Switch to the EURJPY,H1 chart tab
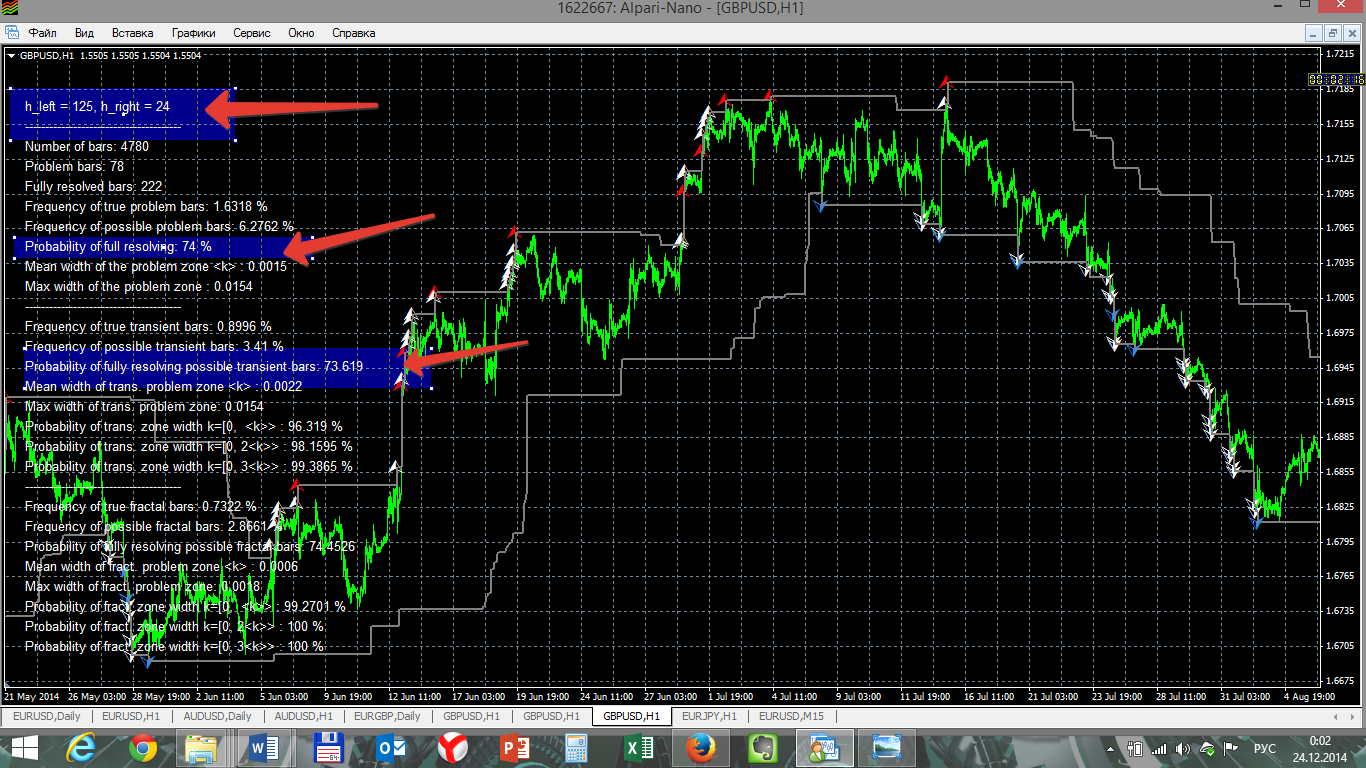This screenshot has height=768, width=1366. (x=708, y=716)
